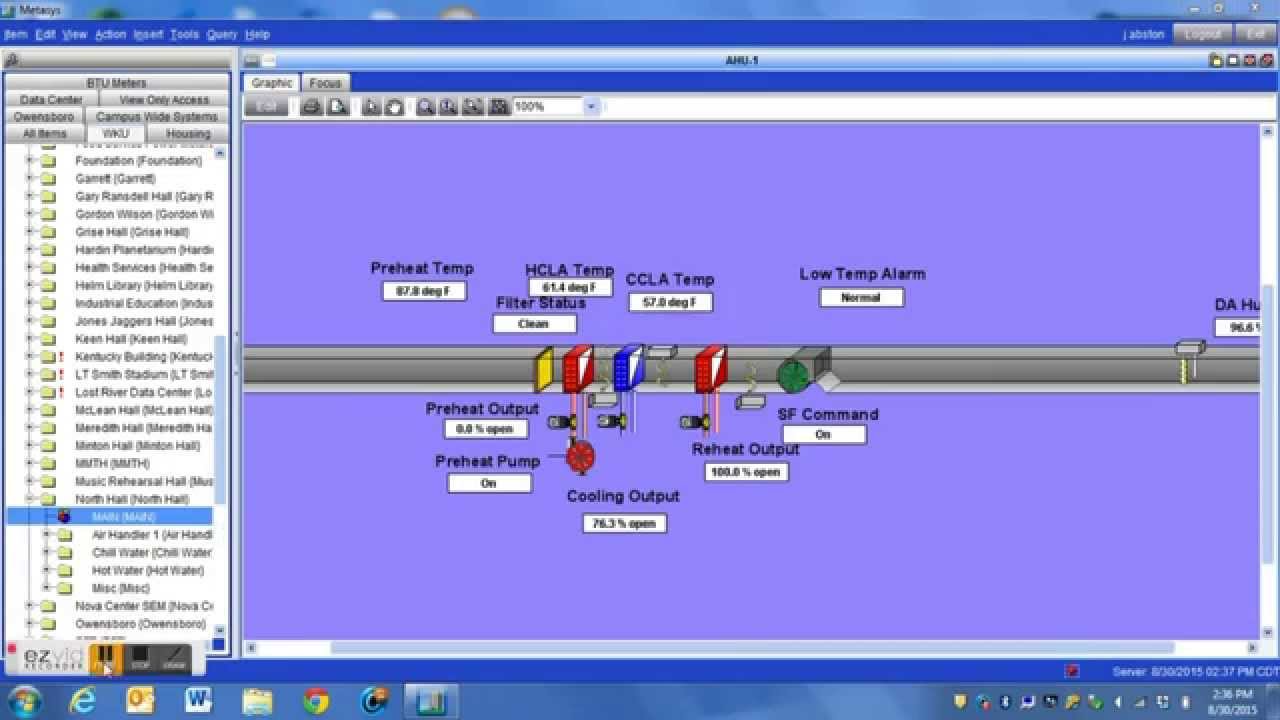The height and width of the screenshot is (720, 1280).
Task: Switch to the Graphic tab
Action: (x=272, y=83)
